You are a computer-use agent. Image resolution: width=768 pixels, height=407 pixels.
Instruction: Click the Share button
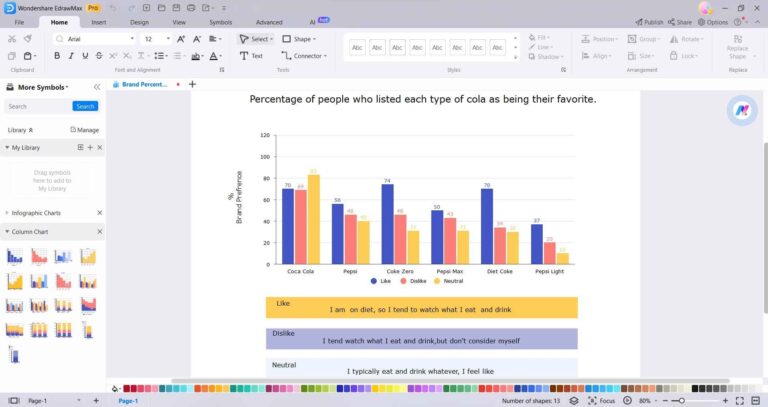coord(680,22)
